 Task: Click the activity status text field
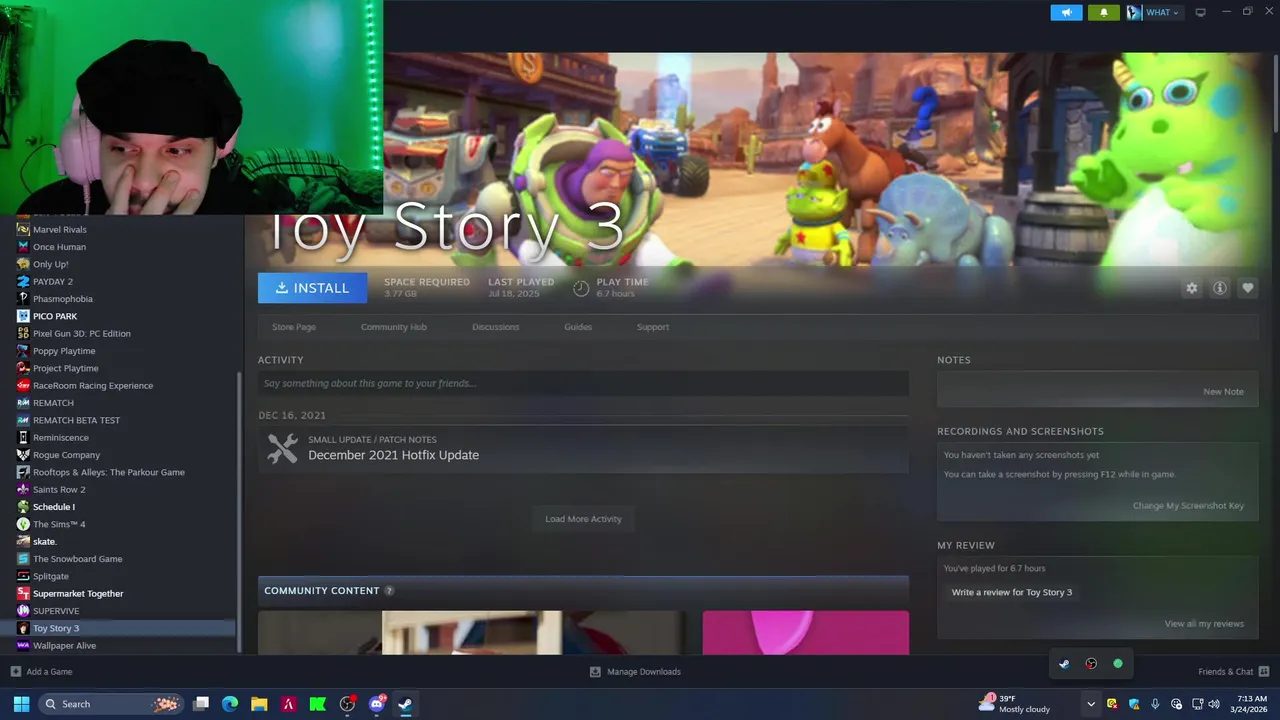pyautogui.click(x=583, y=383)
